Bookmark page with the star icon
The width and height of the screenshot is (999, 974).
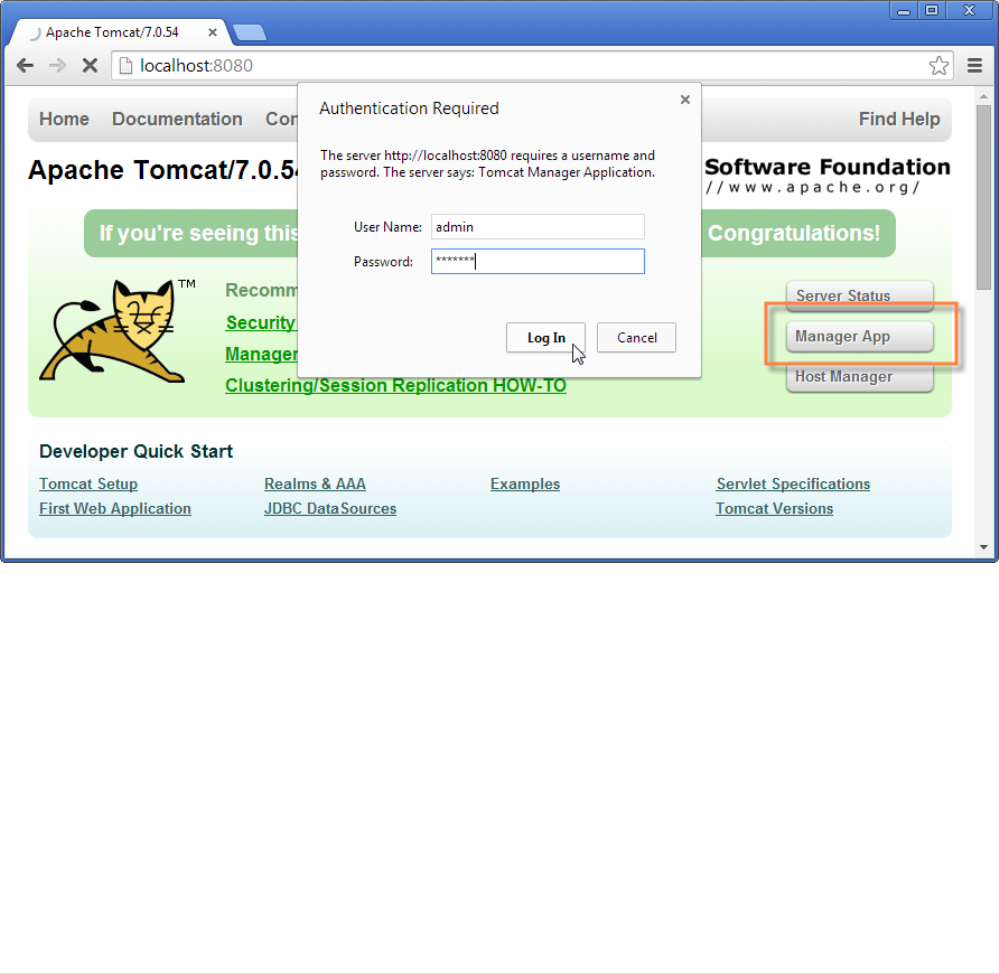coord(938,65)
